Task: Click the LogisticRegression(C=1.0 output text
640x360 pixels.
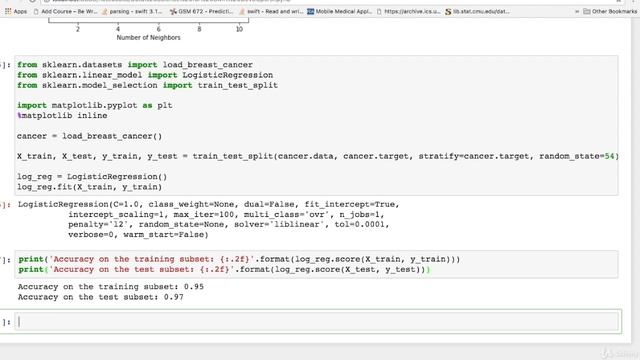Action: (208, 204)
